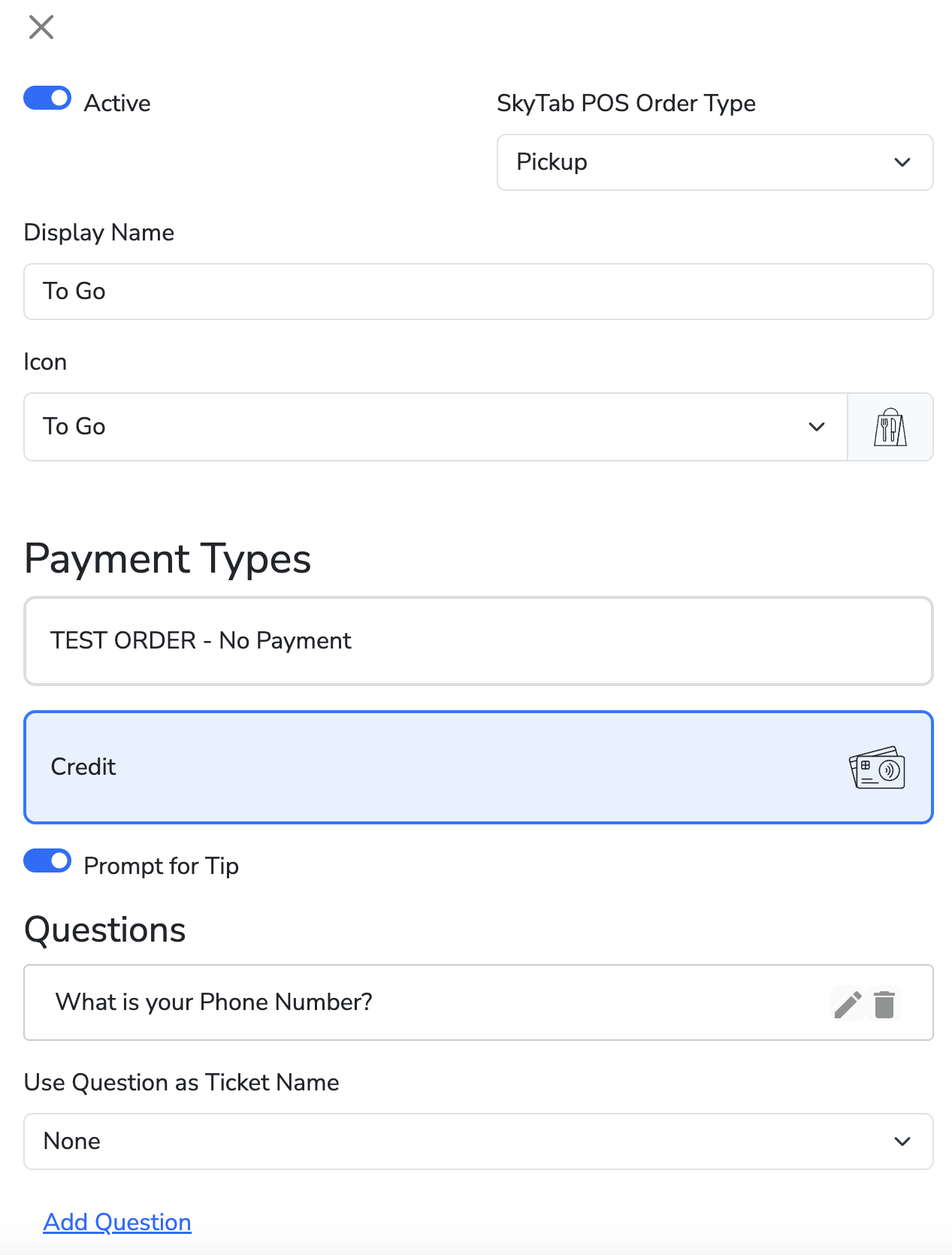Screen dimensions: 952x1255
Task: Edit the phone number question with pencil icon
Action: 848,1004
